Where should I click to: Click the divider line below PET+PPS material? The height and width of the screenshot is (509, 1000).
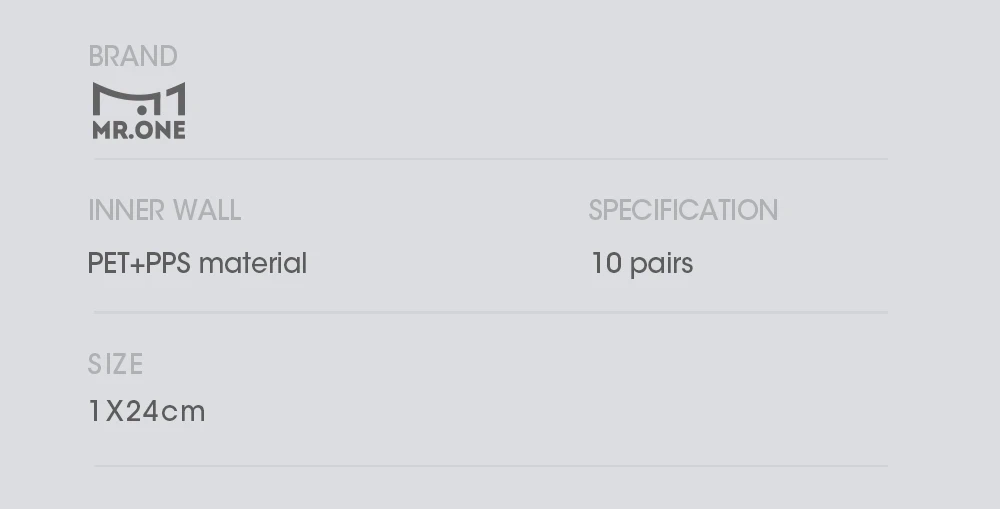click(490, 312)
